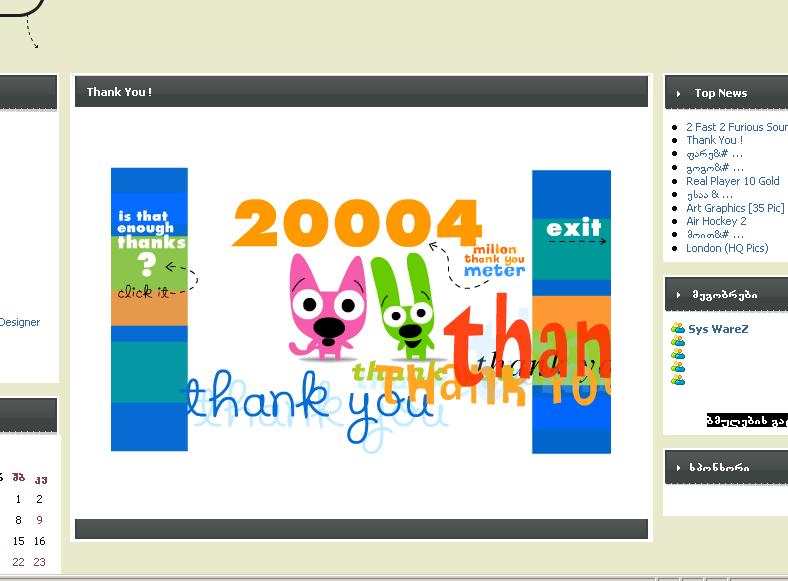This screenshot has height=581, width=788.
Task: Open the Art Graphics [35 Pic] link
Action: click(735, 208)
